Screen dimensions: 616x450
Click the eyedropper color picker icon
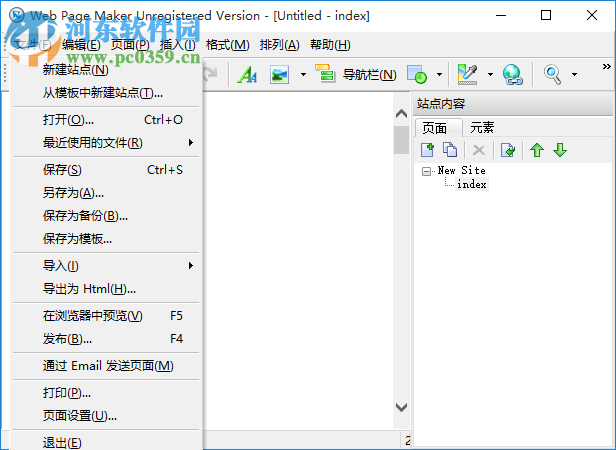coord(468,74)
